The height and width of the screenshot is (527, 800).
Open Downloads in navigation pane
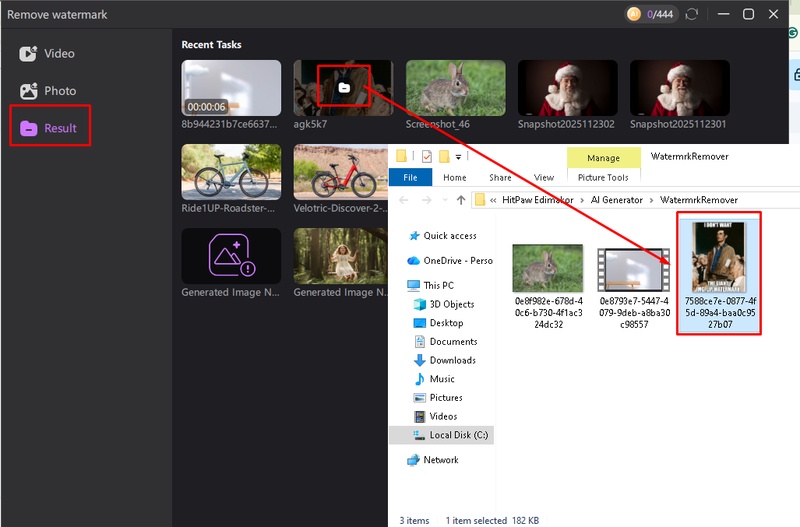point(444,360)
